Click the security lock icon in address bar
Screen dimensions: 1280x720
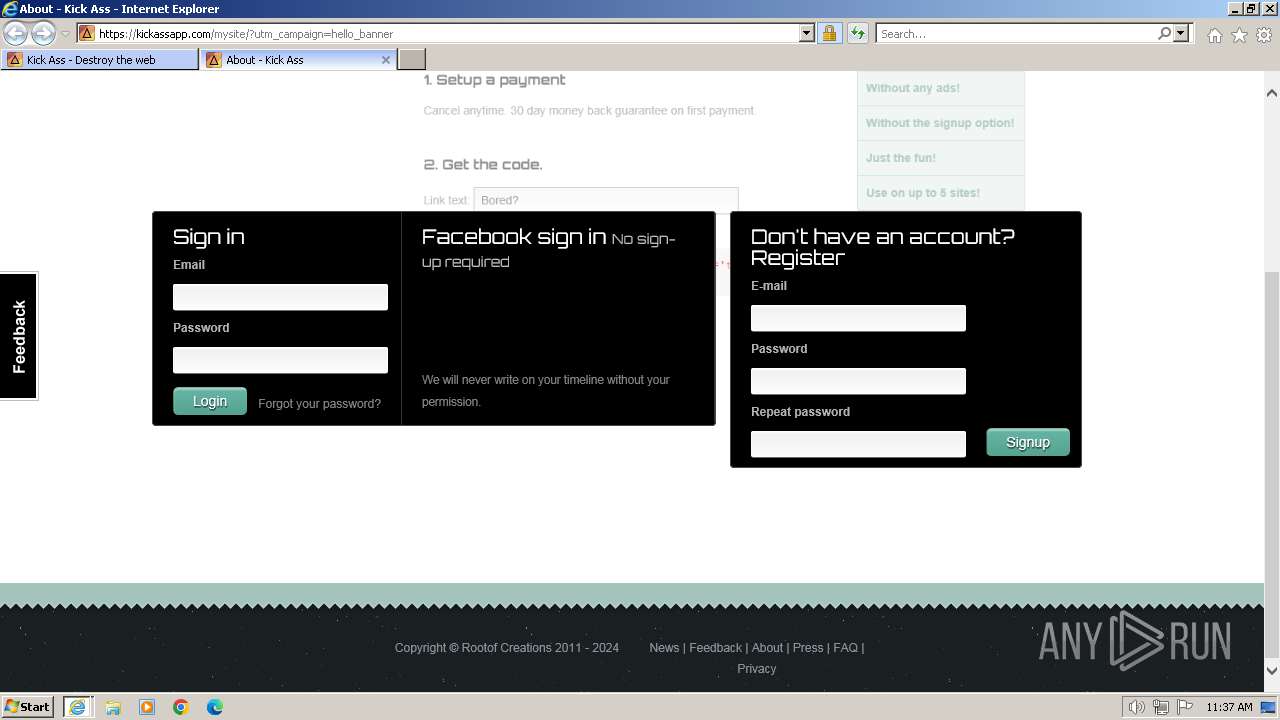click(829, 33)
